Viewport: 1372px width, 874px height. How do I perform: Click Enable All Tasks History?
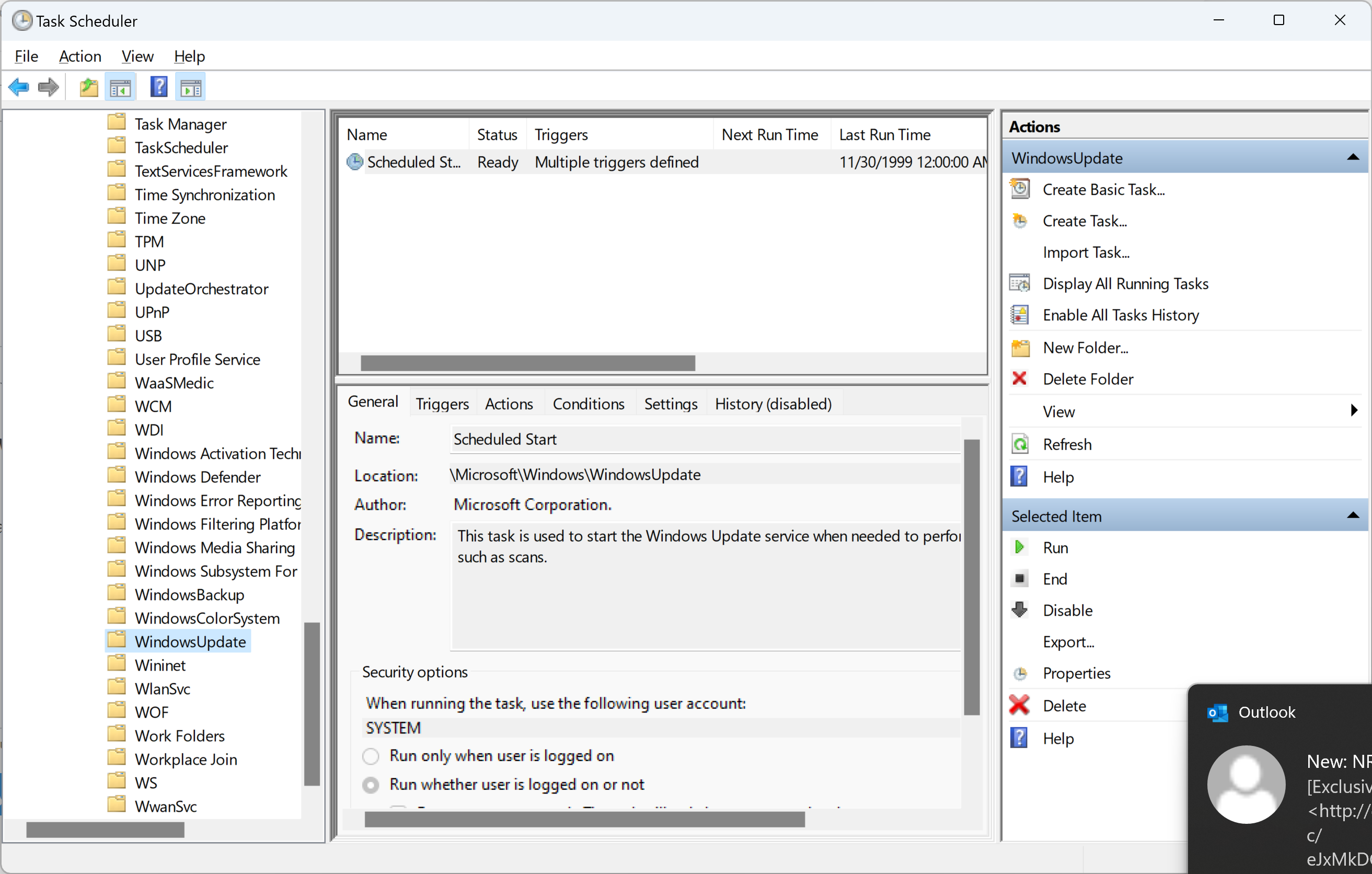[x=1120, y=315]
